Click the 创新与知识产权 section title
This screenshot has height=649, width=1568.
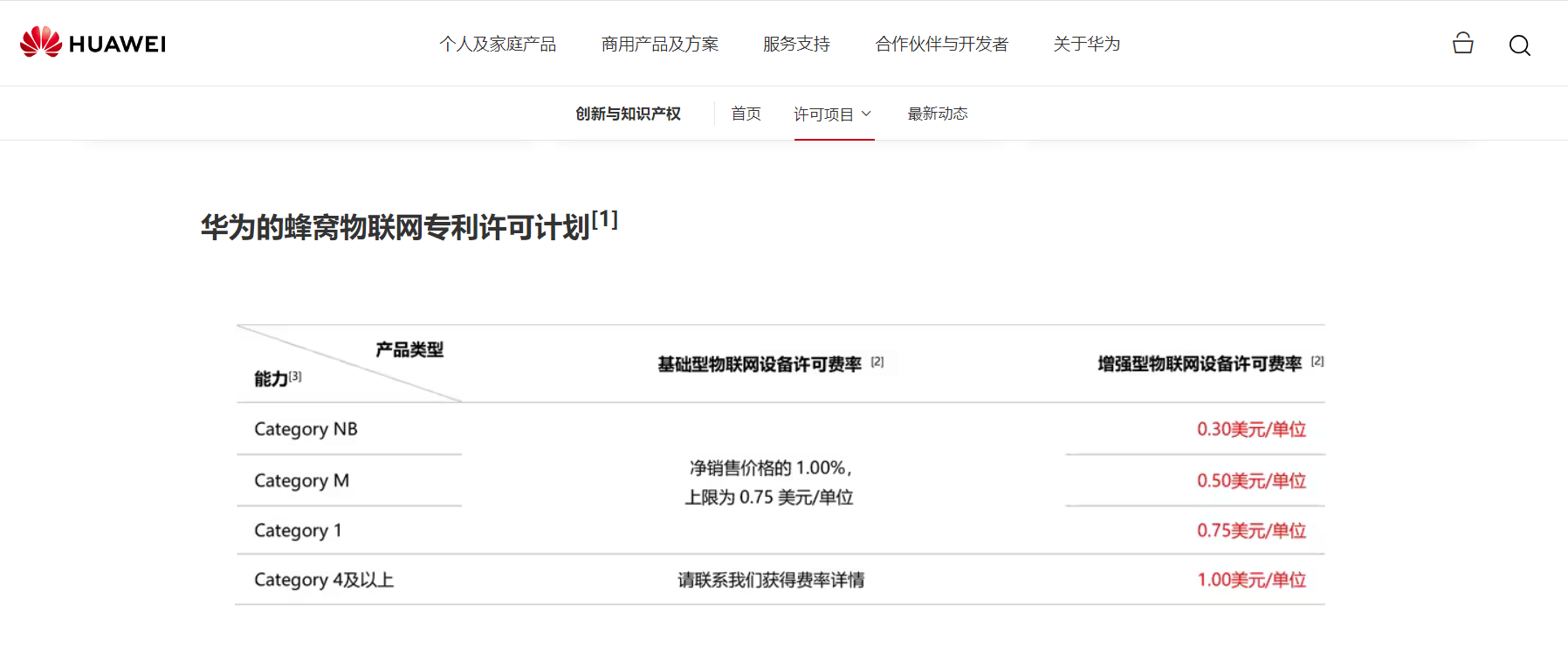coord(628,114)
